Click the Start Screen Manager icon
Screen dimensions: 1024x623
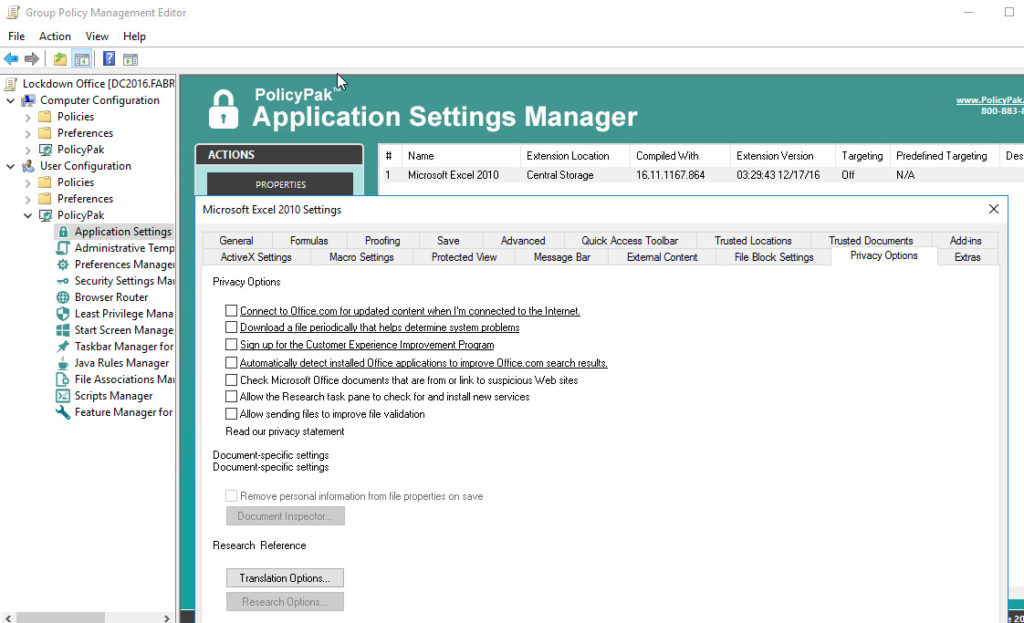coord(63,330)
